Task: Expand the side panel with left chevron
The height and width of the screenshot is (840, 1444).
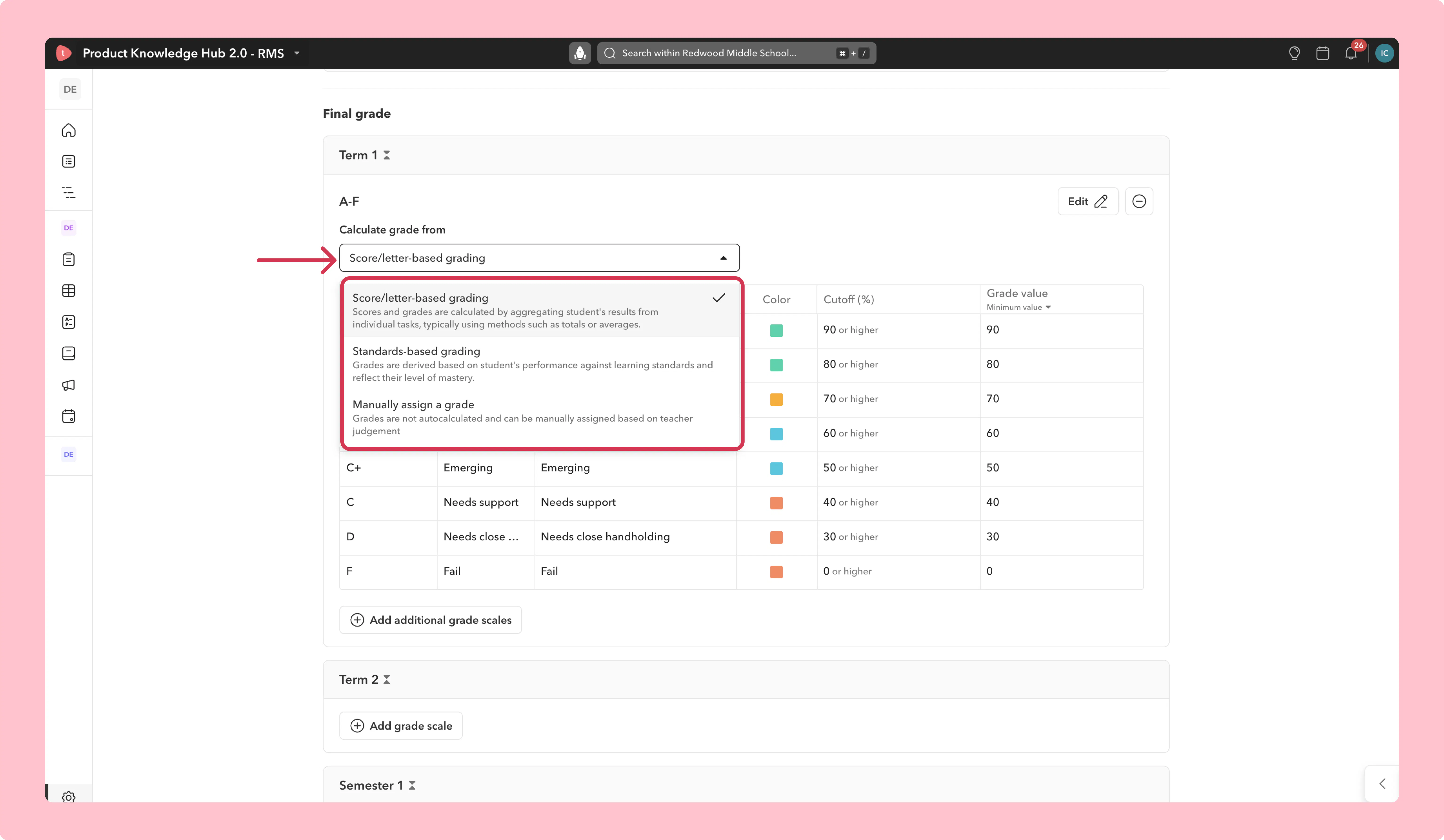Action: (x=1382, y=784)
